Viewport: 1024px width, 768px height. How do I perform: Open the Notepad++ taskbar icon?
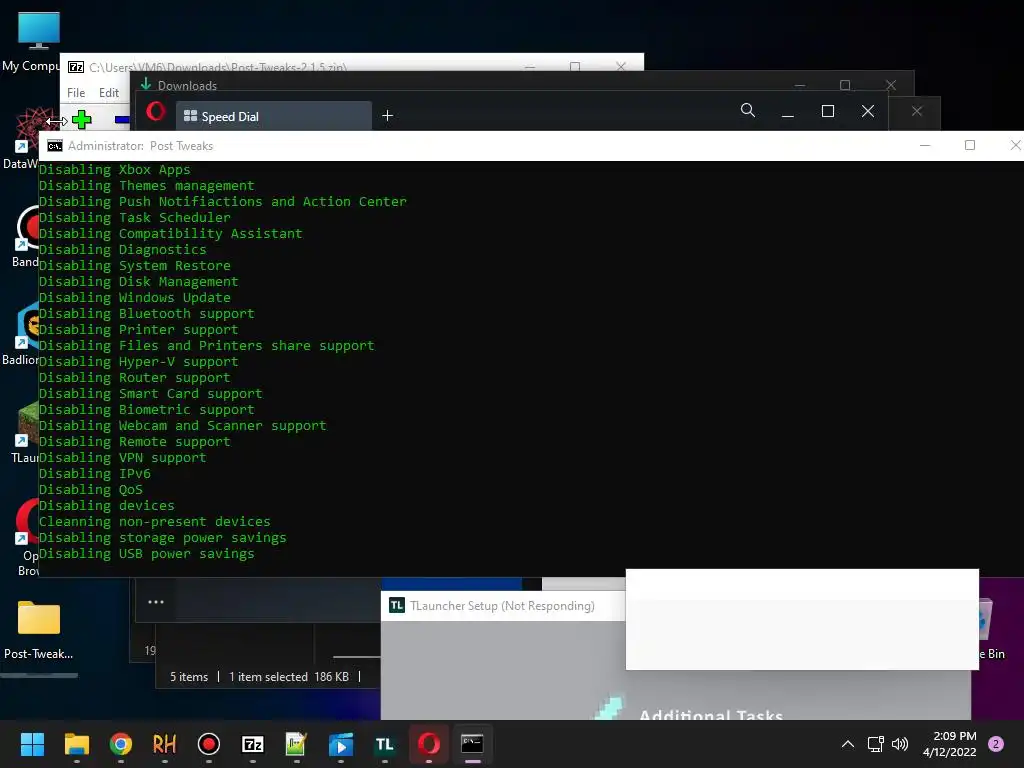pos(296,744)
